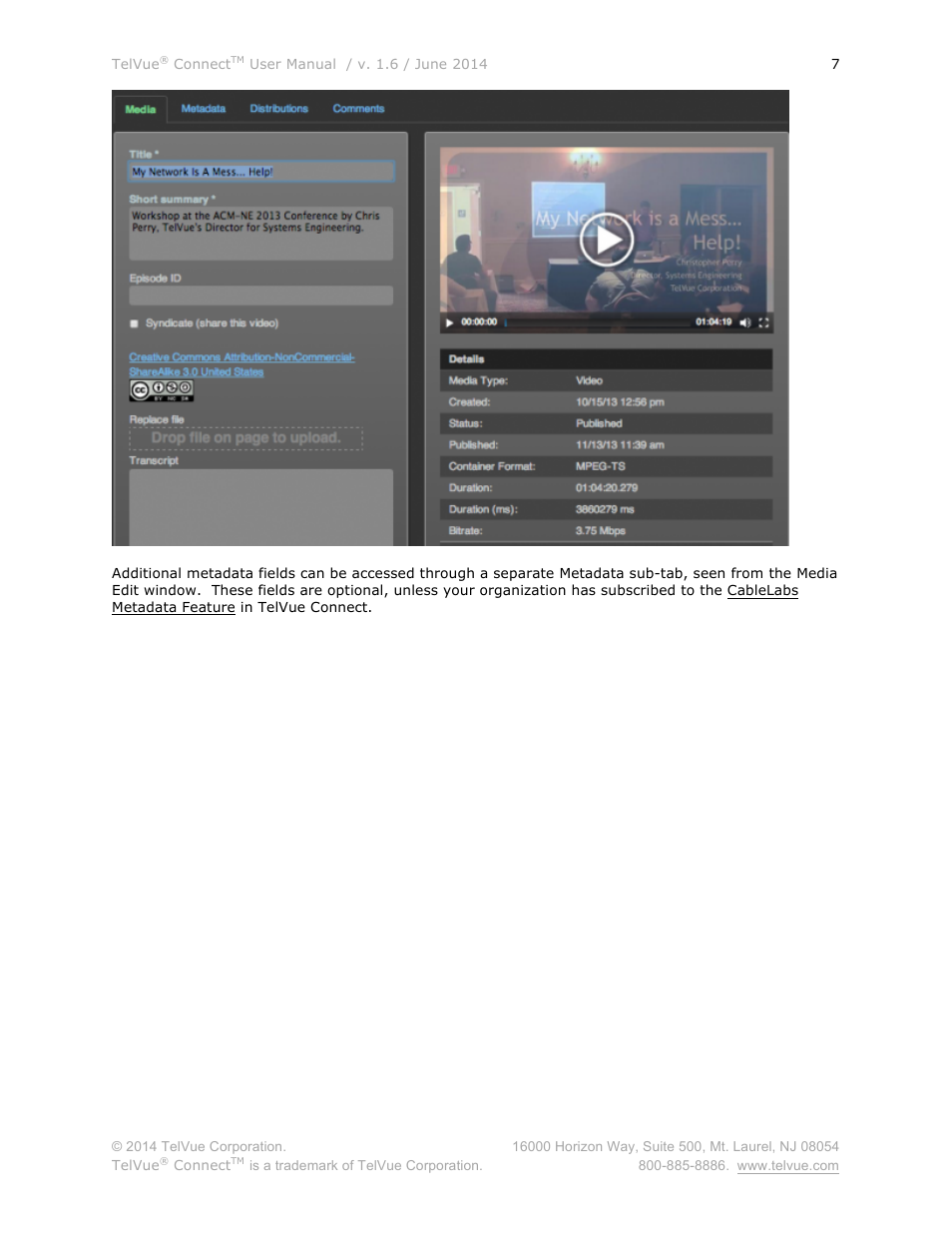The image size is (952, 1233).
Task: Select the Created value '10/15/13 12:56 pm'
Action: 620,402
